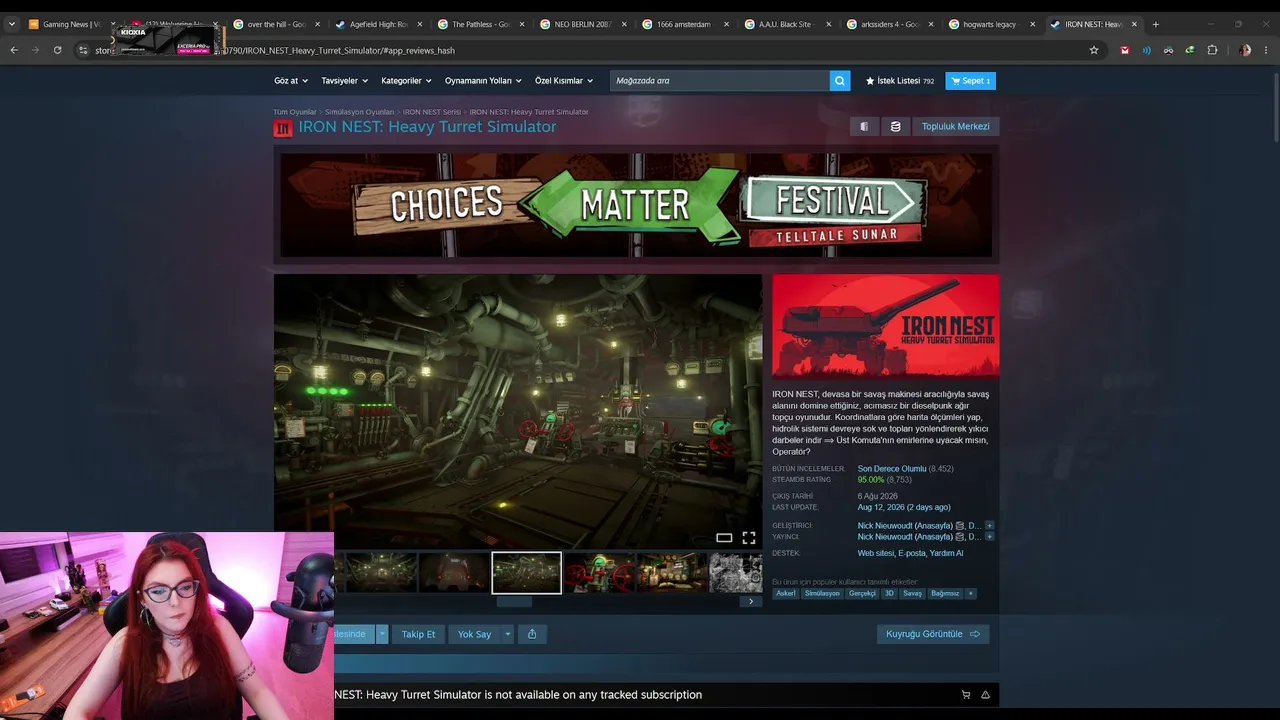This screenshot has width=1280, height=720.
Task: Open the Yok Say dropdown arrow
Action: coord(508,634)
